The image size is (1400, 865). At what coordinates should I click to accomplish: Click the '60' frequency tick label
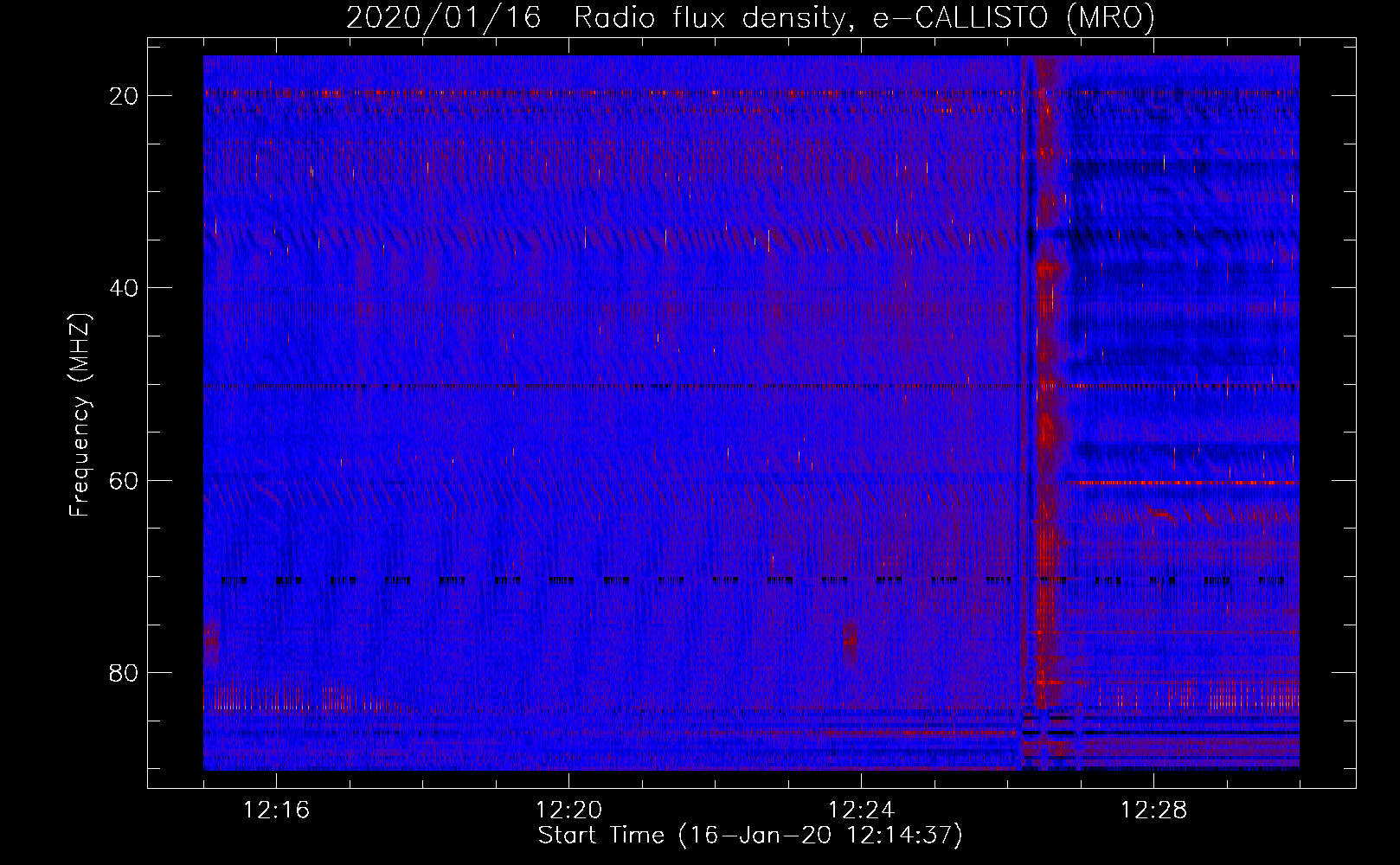pos(125,480)
